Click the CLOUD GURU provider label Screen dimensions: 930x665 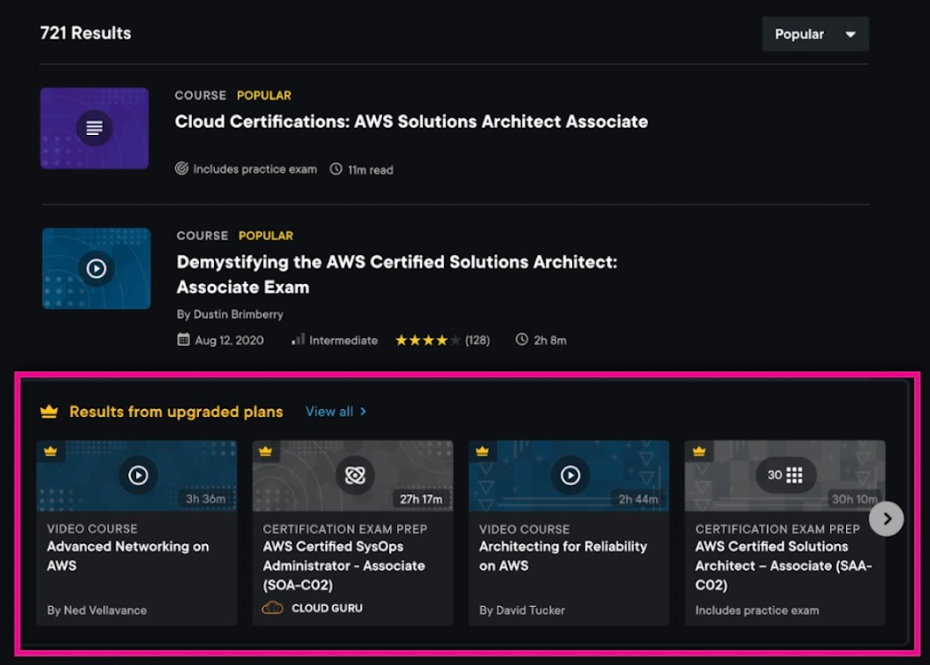coord(327,608)
